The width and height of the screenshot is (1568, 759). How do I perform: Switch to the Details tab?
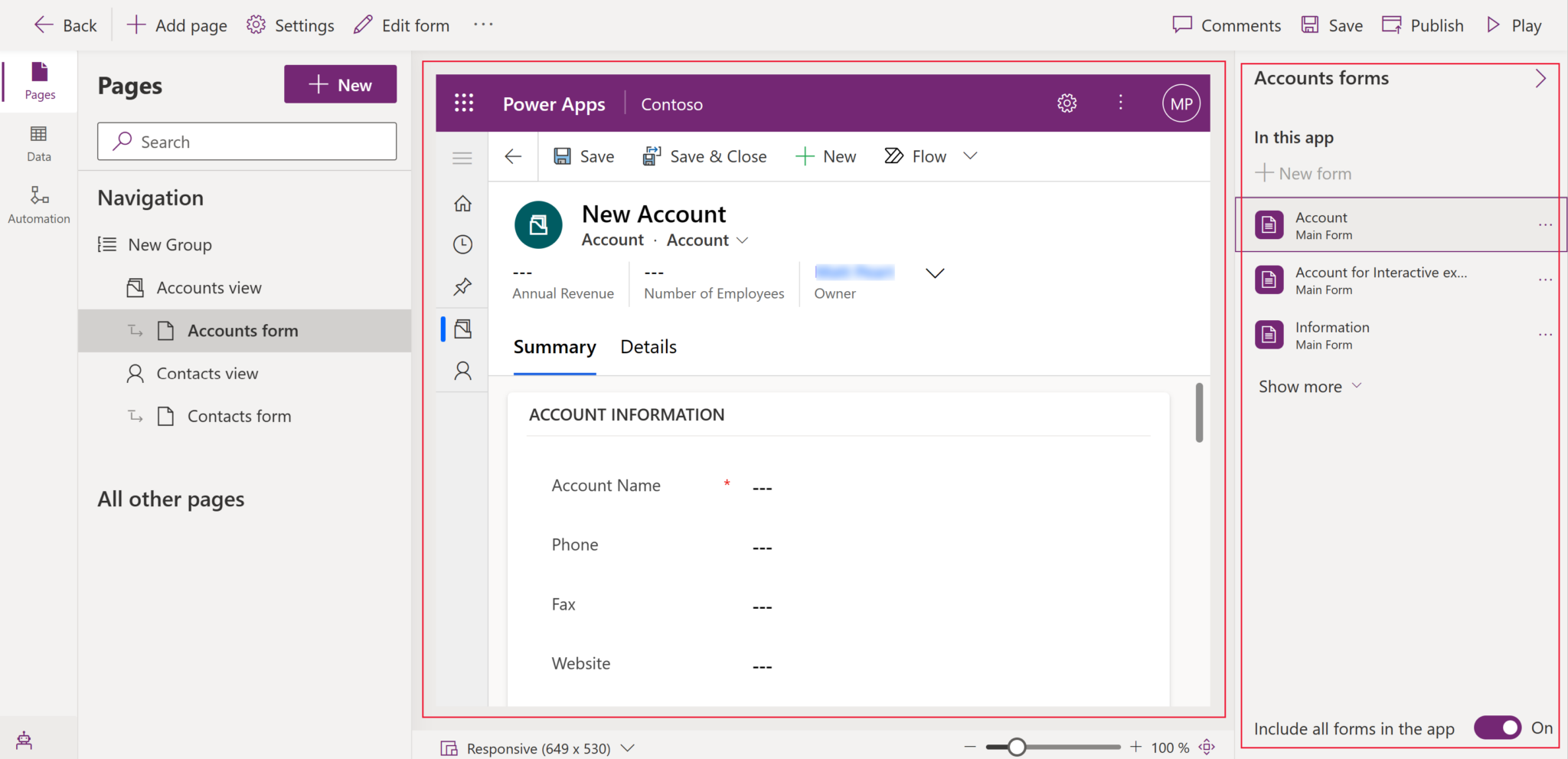[x=648, y=347]
